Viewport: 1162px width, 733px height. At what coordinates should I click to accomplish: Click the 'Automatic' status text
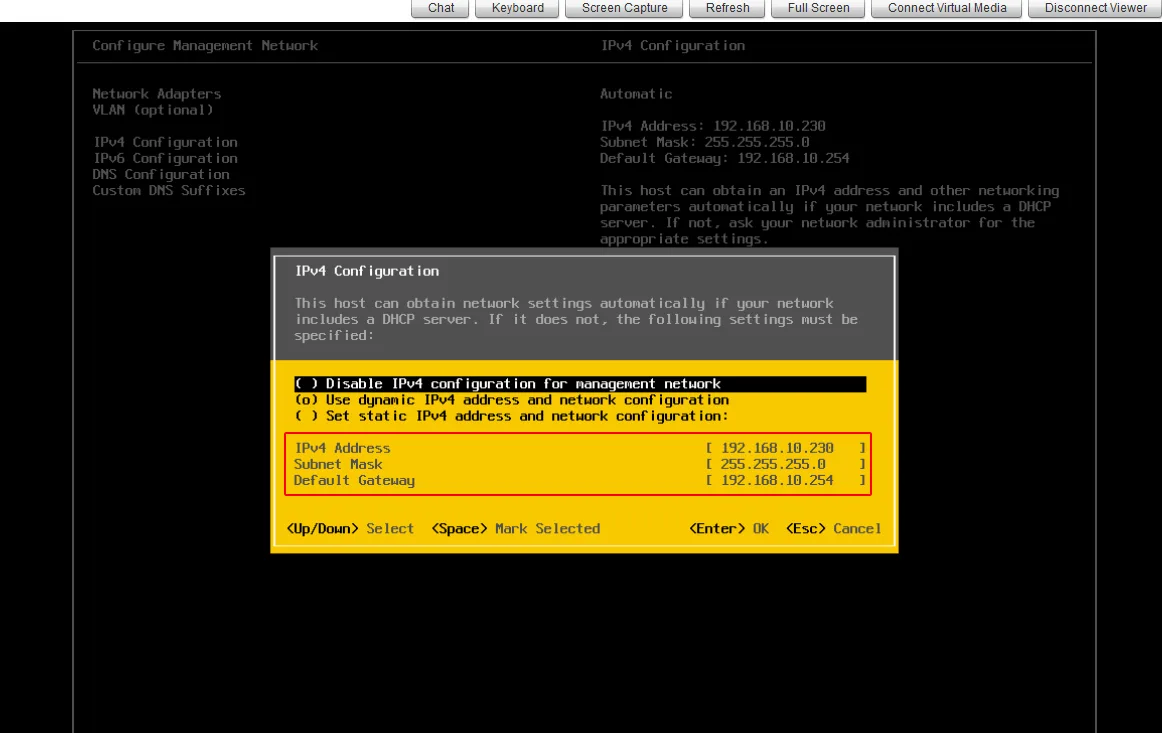click(x=636, y=94)
